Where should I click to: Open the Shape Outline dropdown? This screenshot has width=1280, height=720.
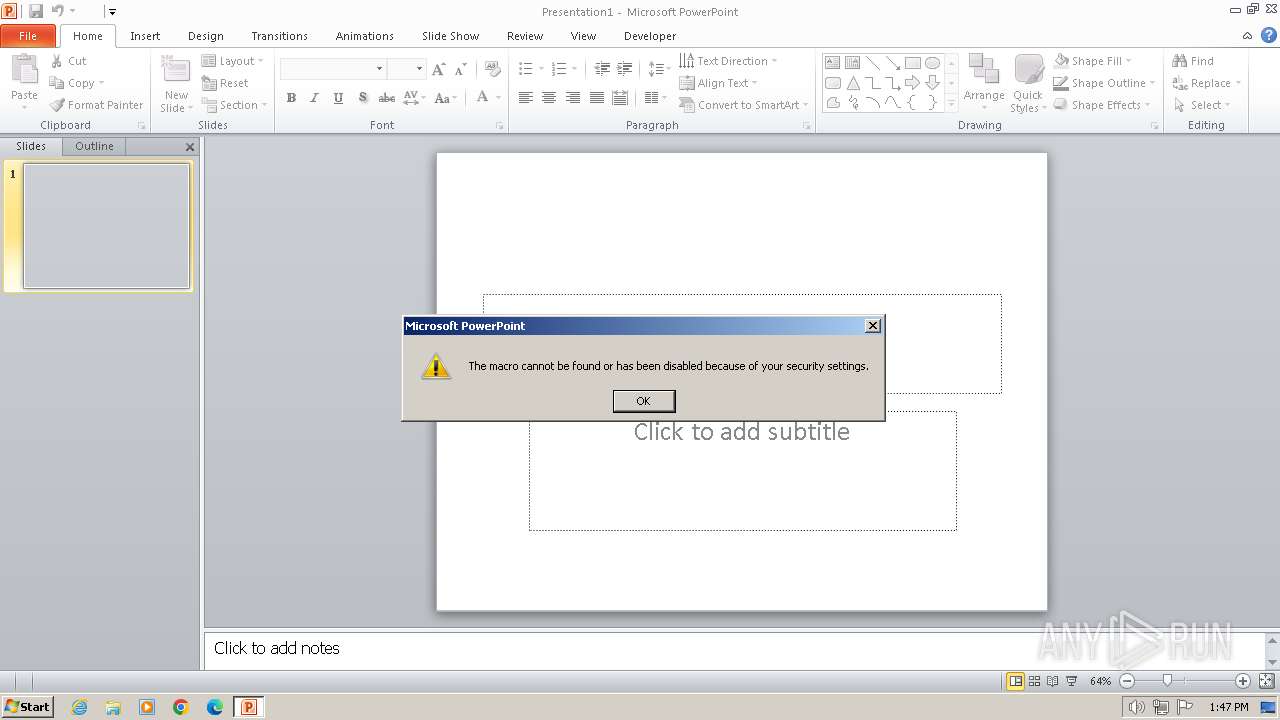[1104, 83]
